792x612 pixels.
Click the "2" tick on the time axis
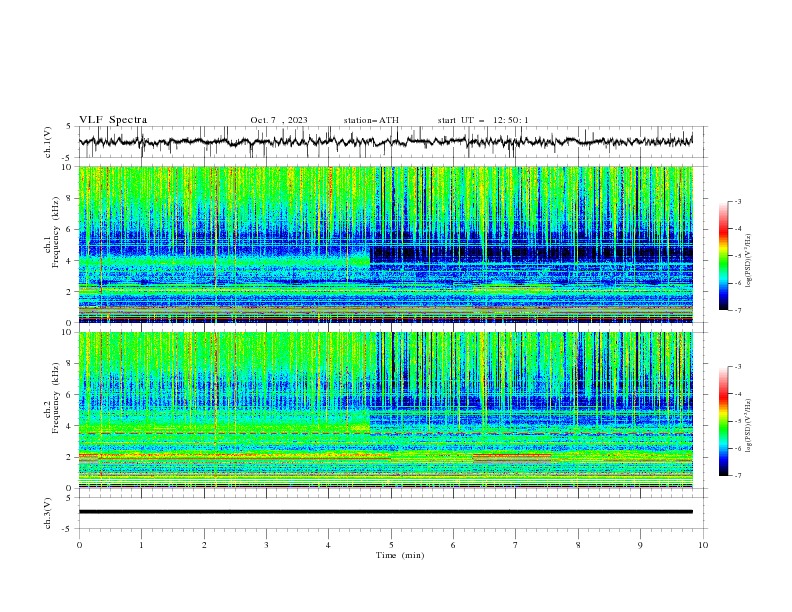tap(204, 545)
